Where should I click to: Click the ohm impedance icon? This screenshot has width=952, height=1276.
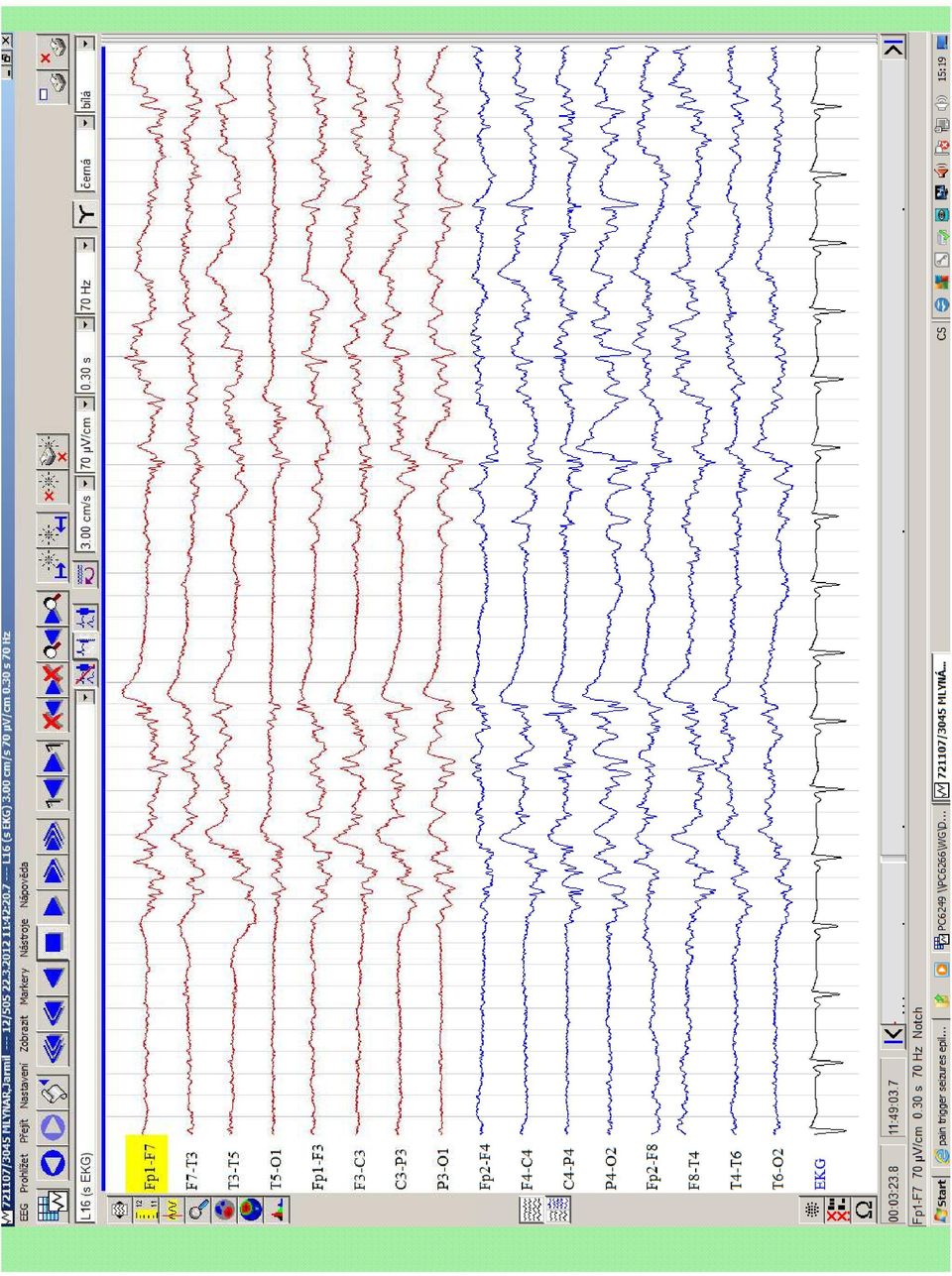(864, 1210)
